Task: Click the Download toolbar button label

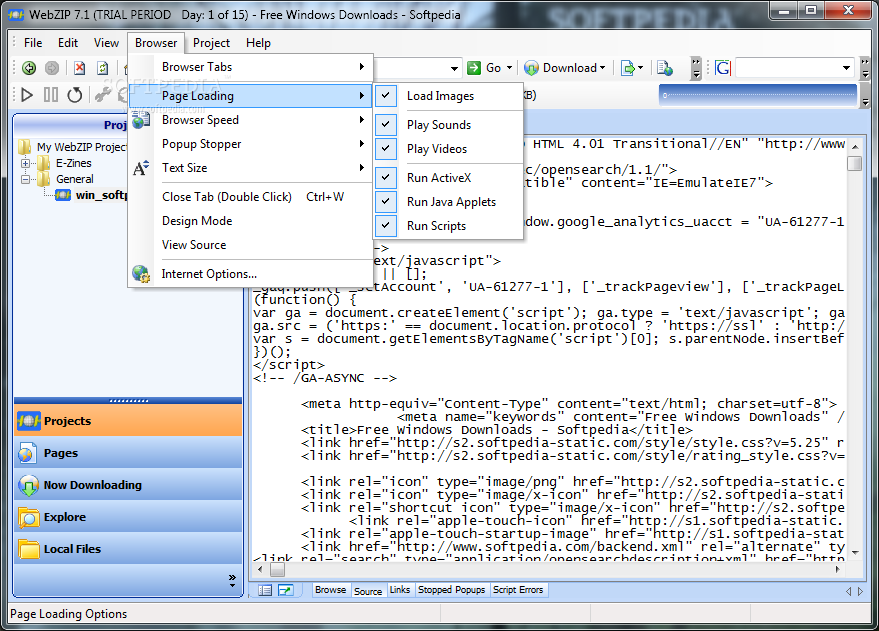Action: pyautogui.click(x=570, y=68)
